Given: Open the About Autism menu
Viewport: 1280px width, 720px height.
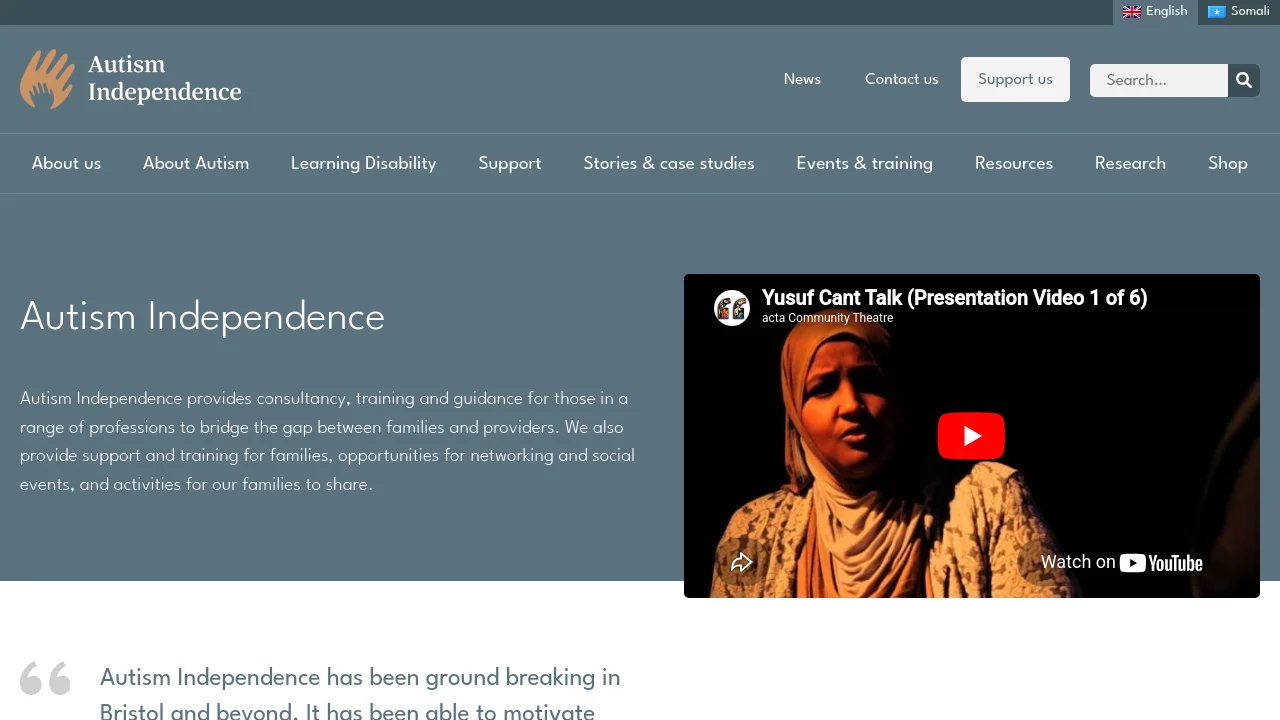Looking at the screenshot, I should pyautogui.click(x=196, y=163).
